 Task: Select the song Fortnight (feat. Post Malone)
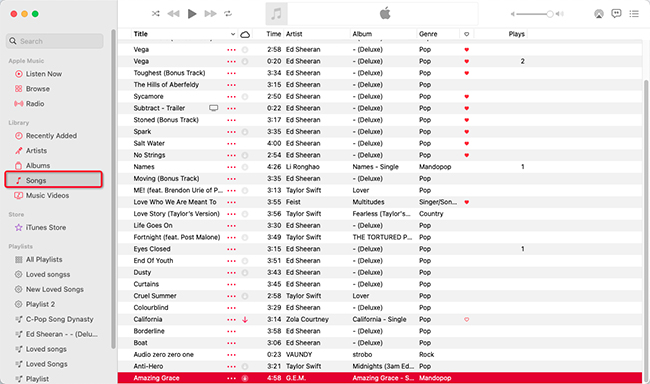click(177, 237)
